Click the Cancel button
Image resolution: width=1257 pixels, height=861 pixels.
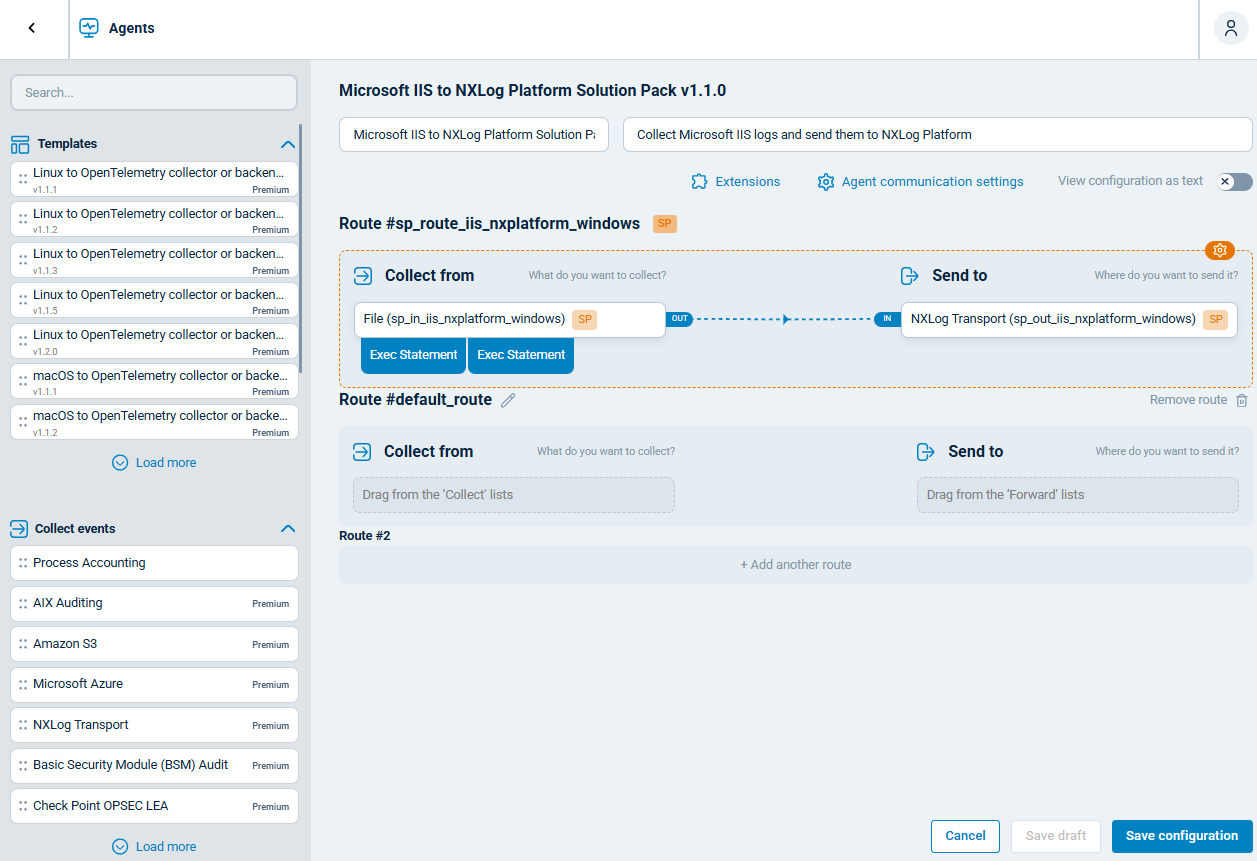point(966,836)
